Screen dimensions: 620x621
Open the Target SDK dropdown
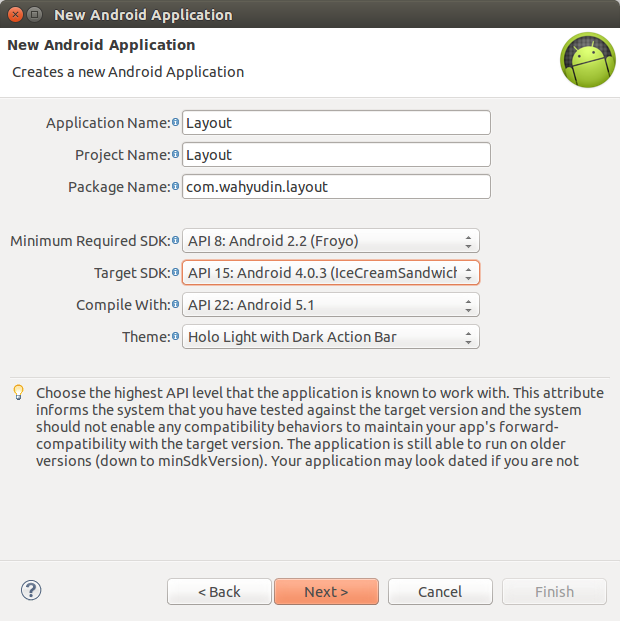331,273
